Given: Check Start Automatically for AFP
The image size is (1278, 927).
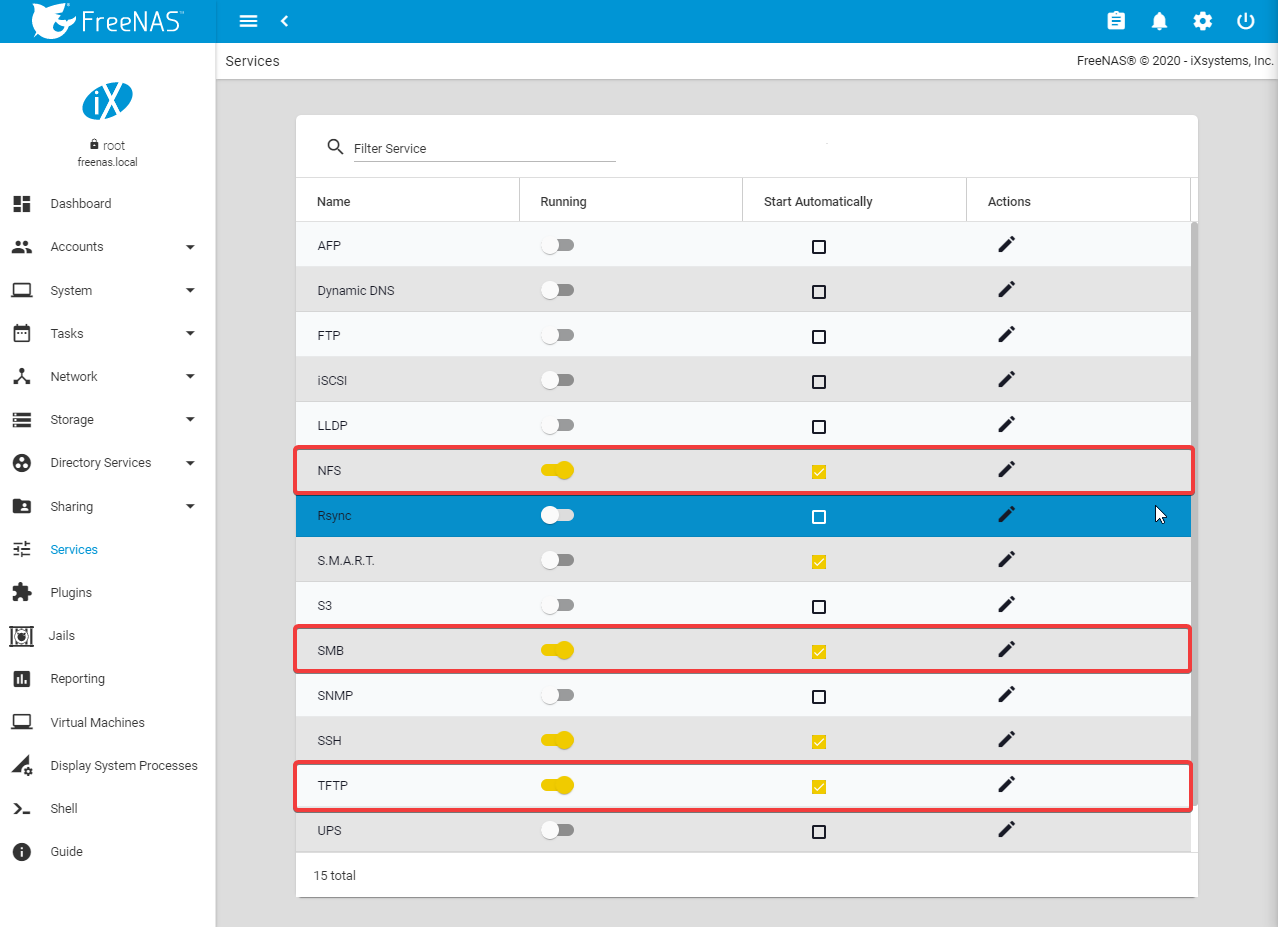Looking at the screenshot, I should click(819, 247).
